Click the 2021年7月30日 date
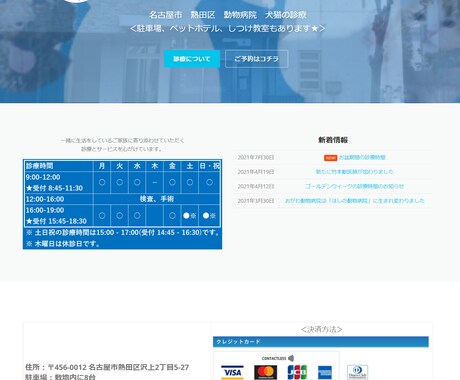The width and height of the screenshot is (460, 380). click(256, 157)
